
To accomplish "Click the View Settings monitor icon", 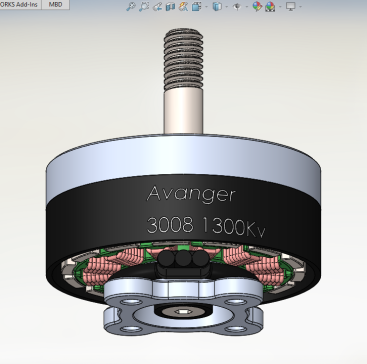I will (x=291, y=6).
